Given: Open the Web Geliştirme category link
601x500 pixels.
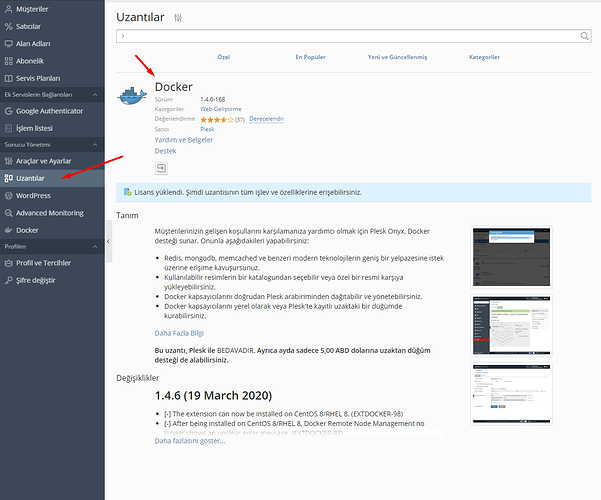Looking at the screenshot, I should point(221,109).
